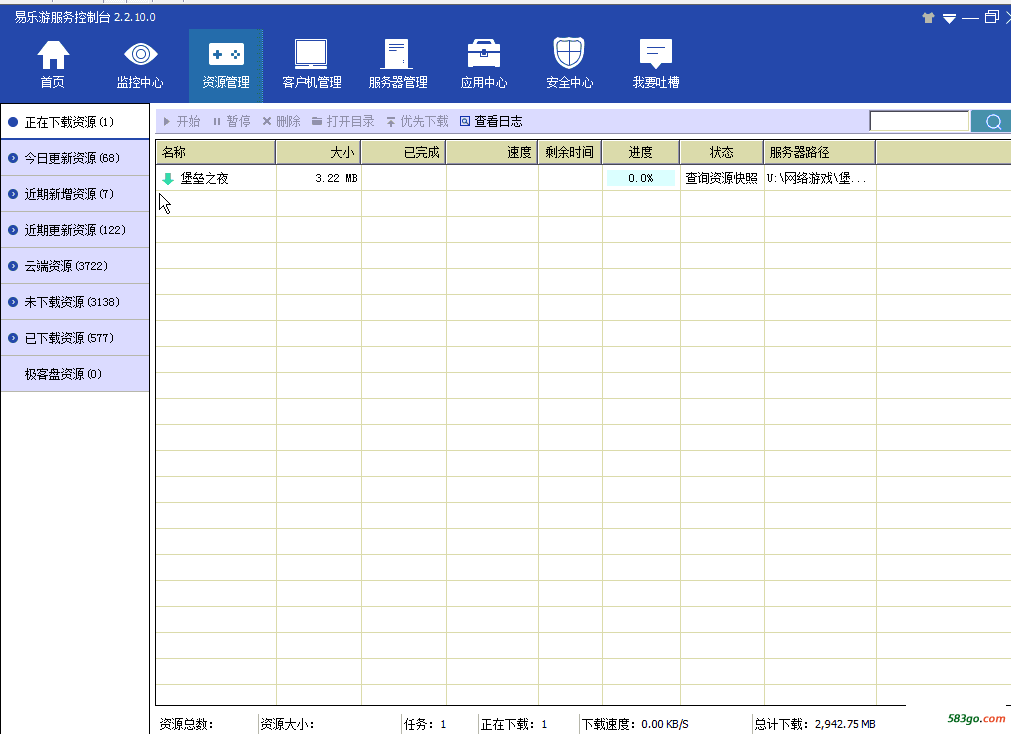Open the title bar dropdown arrow menu
Viewport: 1011px width, 734px height.
coord(949,18)
